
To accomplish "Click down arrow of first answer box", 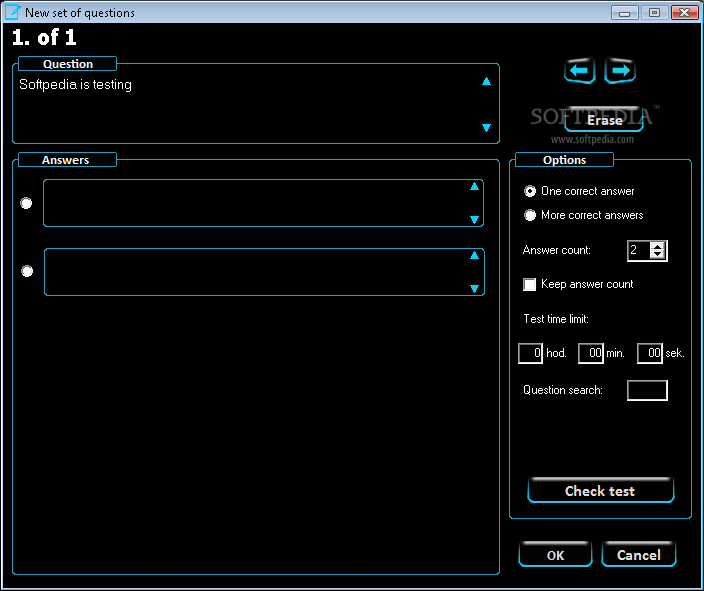I will [x=474, y=220].
